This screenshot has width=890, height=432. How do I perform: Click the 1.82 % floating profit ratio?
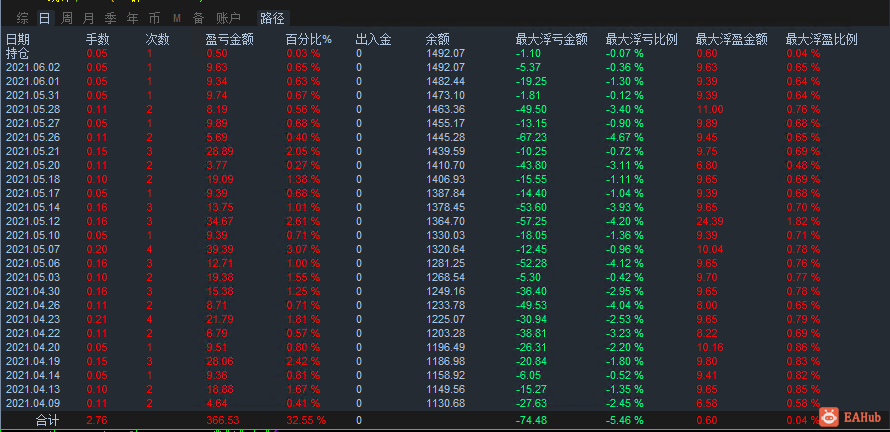point(803,221)
